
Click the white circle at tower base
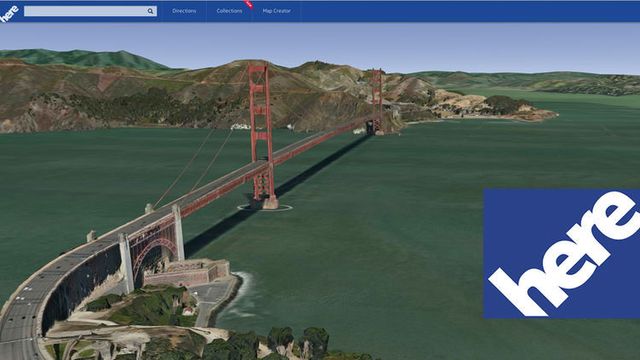(x=264, y=208)
